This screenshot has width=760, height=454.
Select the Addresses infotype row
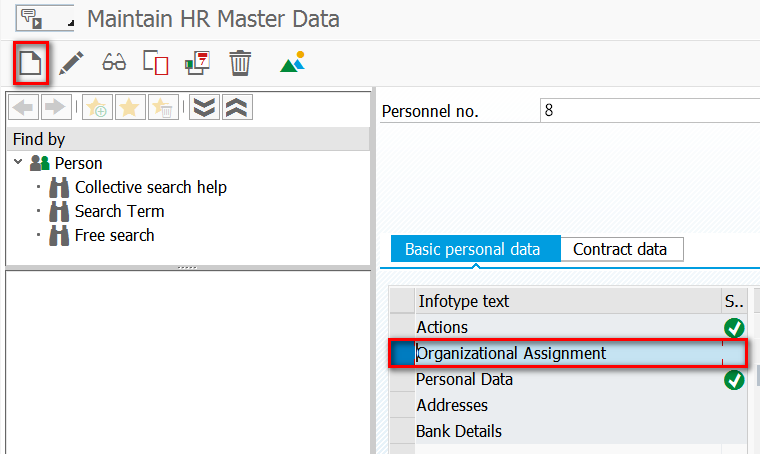[568, 406]
